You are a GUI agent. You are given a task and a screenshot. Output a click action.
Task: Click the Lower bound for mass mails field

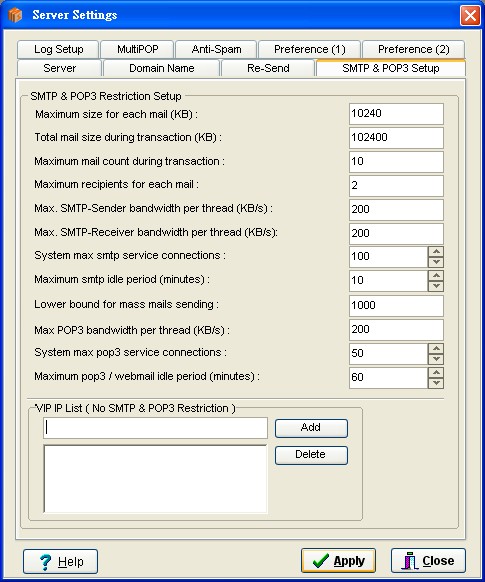click(396, 306)
